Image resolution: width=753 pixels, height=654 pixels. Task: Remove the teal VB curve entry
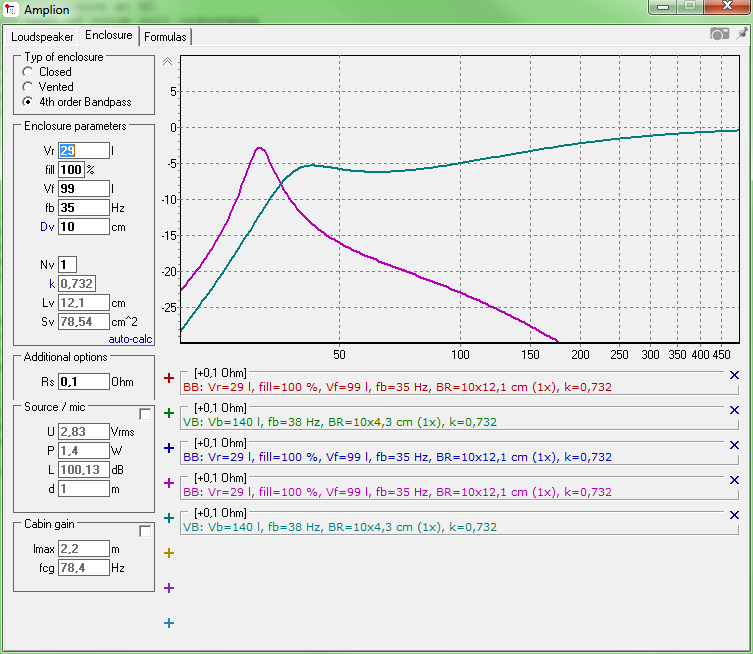[x=734, y=515]
